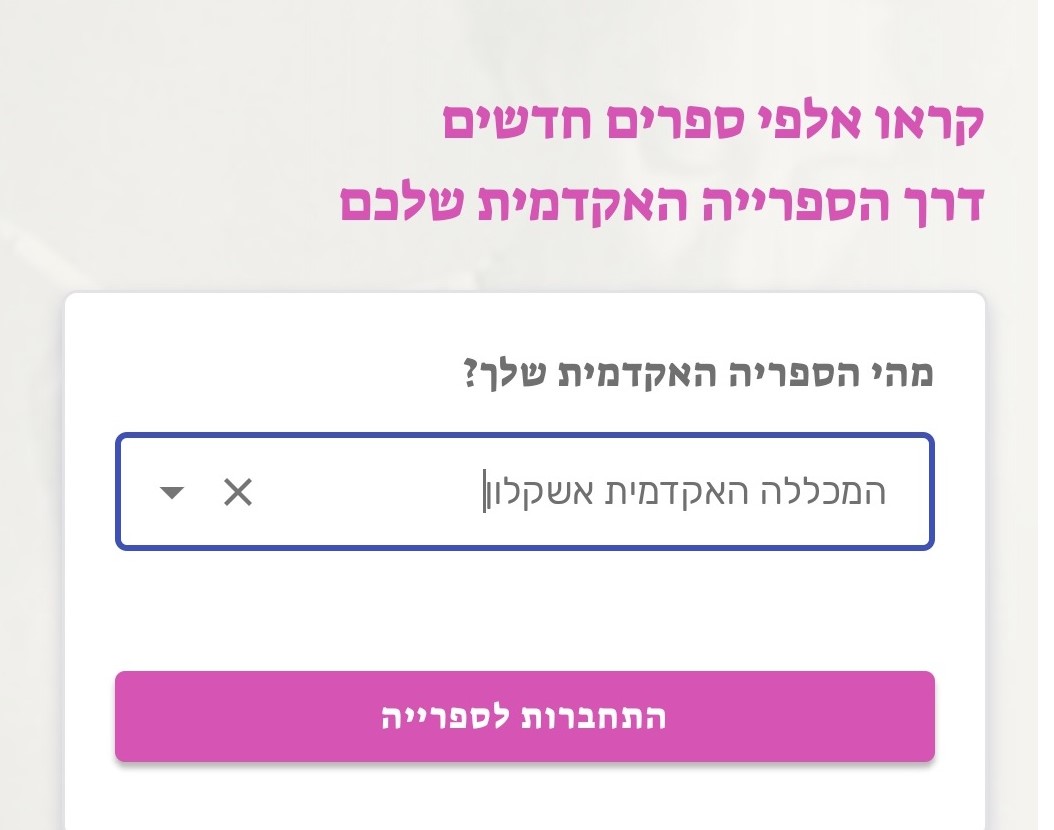
Task: Click the label מהי הספריה האקדמית שלך
Action: click(x=698, y=374)
